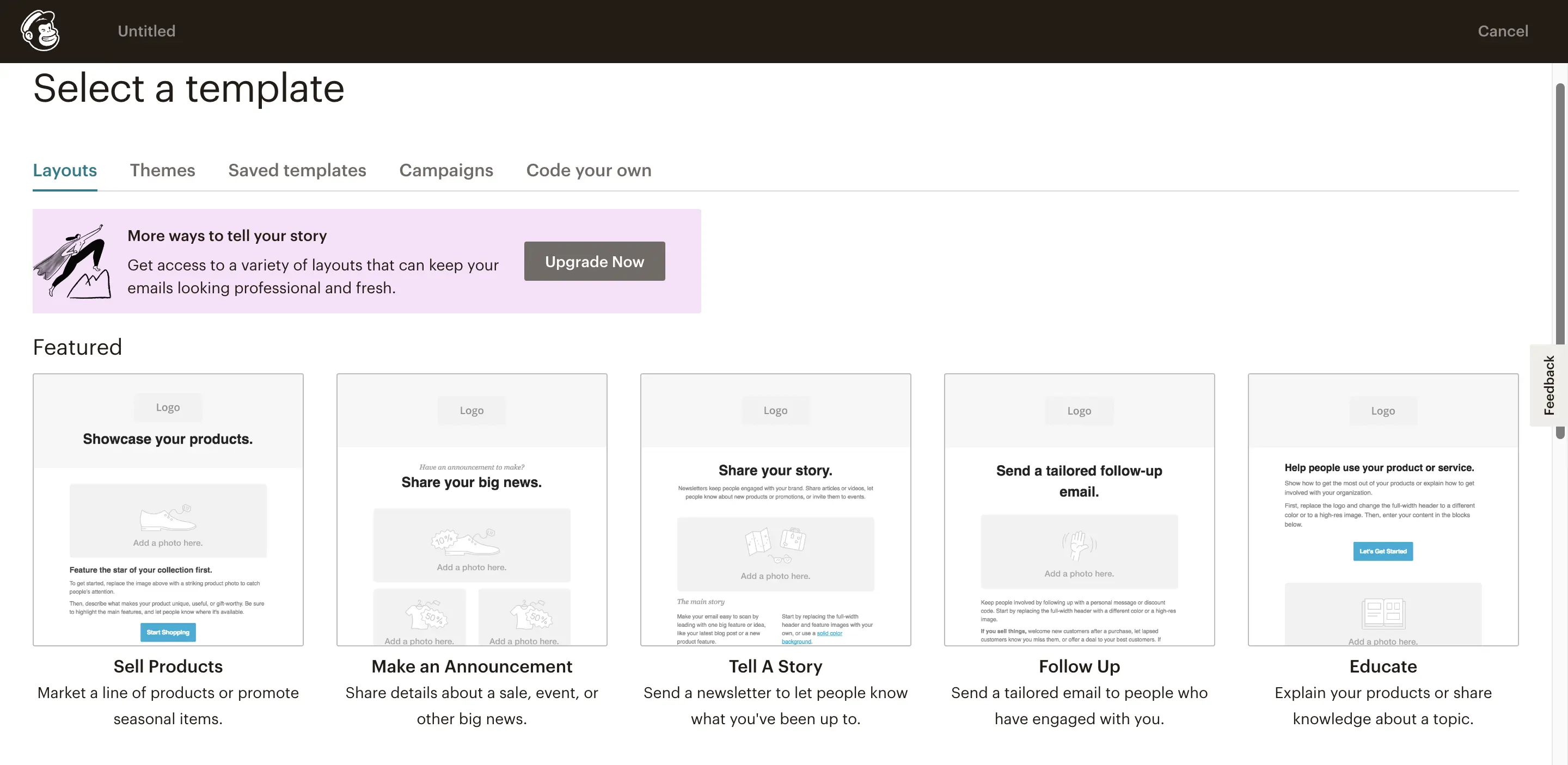Open the Feedback side tab

[1548, 385]
